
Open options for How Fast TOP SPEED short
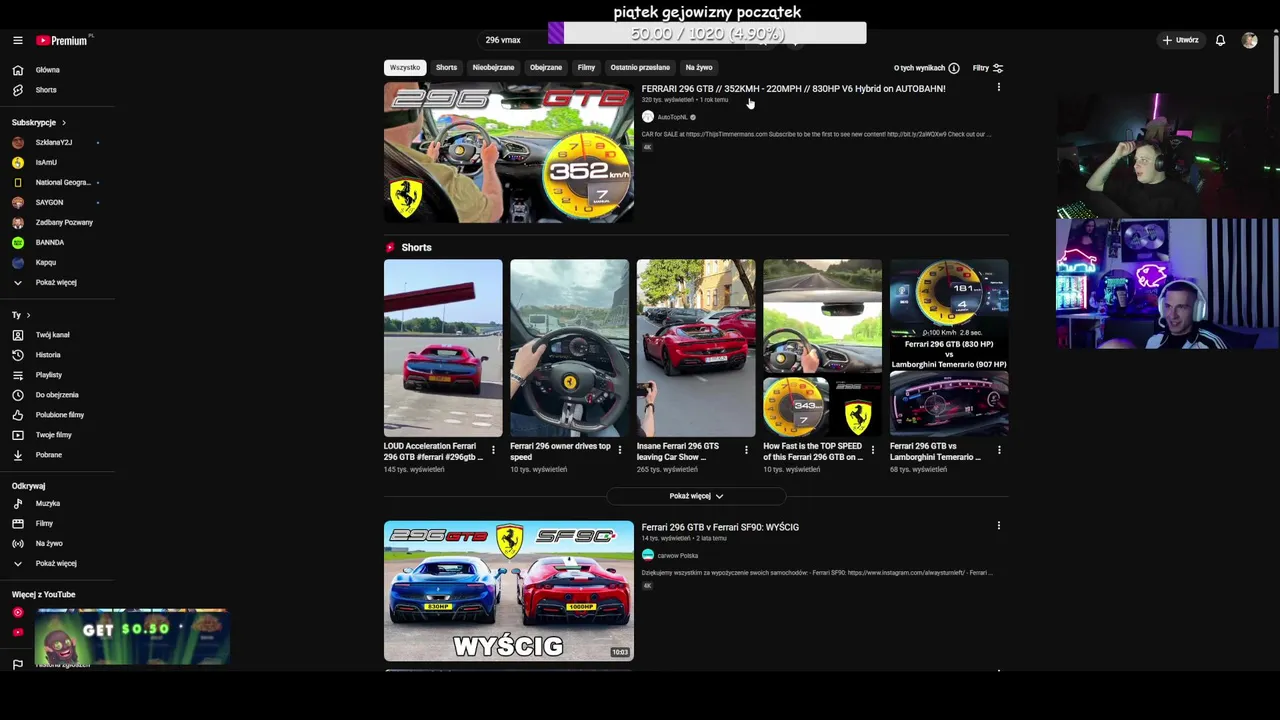point(872,450)
